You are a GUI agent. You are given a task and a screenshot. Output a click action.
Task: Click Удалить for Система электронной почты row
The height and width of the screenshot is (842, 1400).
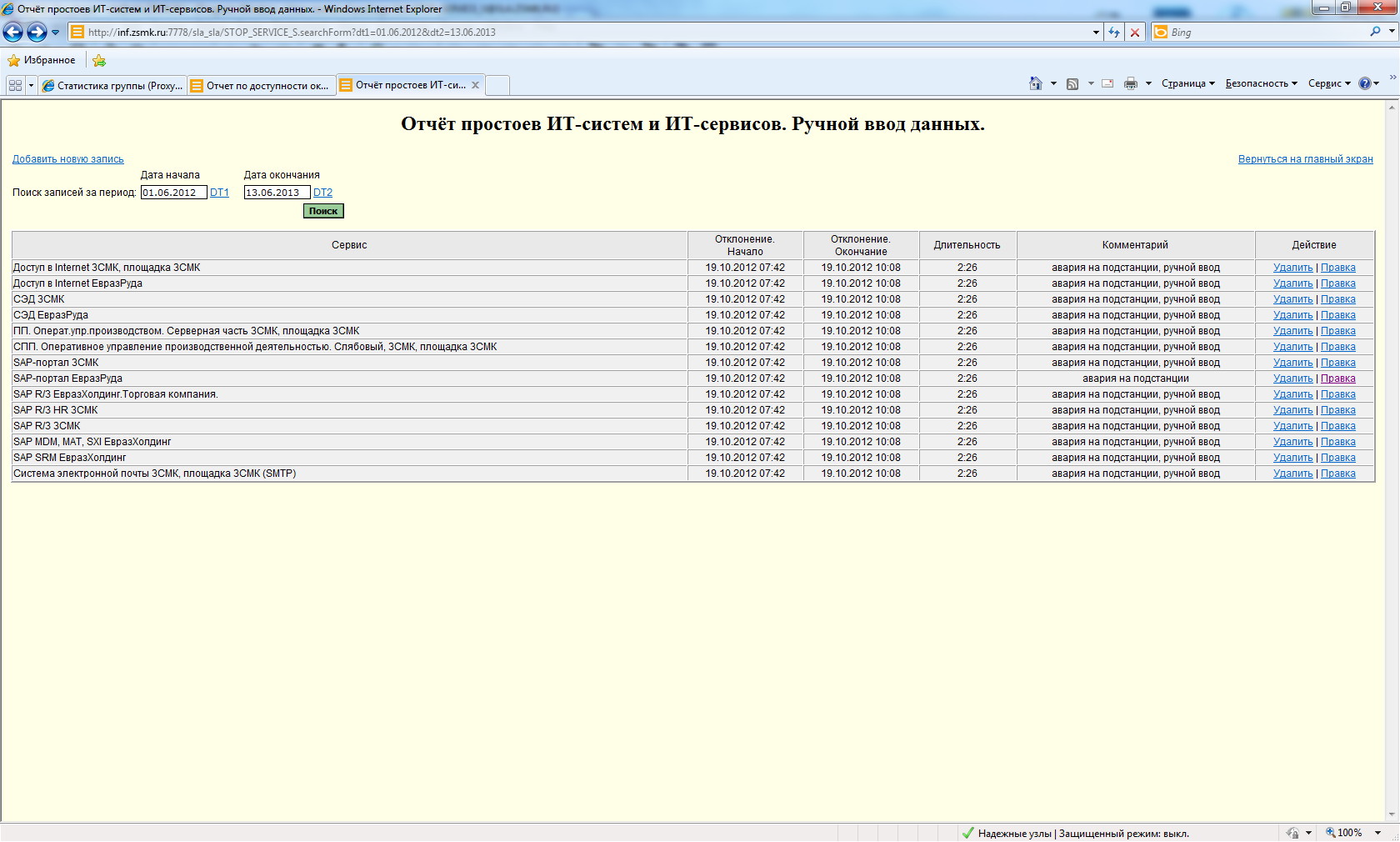pyautogui.click(x=1292, y=474)
